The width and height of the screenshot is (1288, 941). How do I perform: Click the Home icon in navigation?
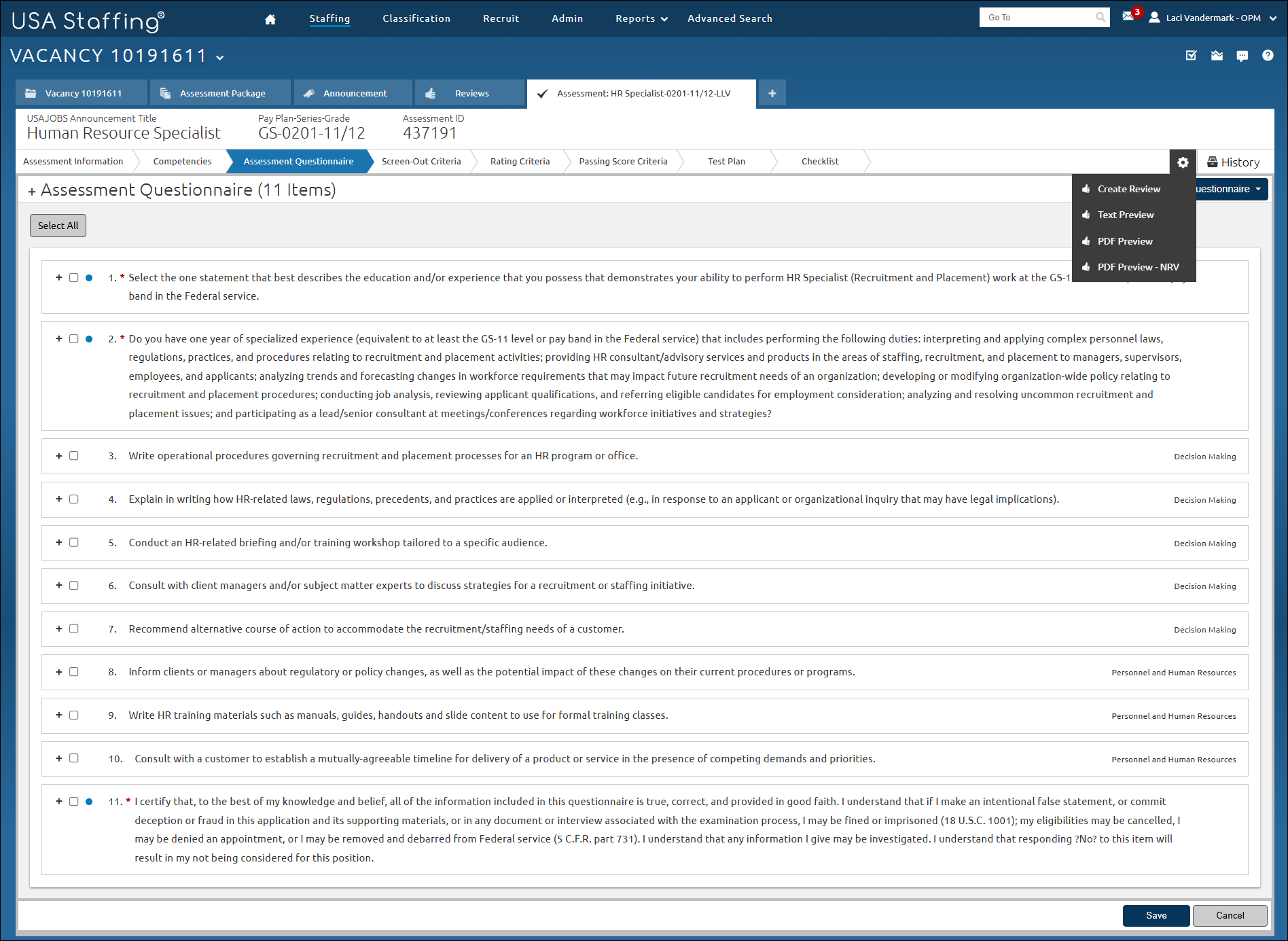pyautogui.click(x=270, y=18)
